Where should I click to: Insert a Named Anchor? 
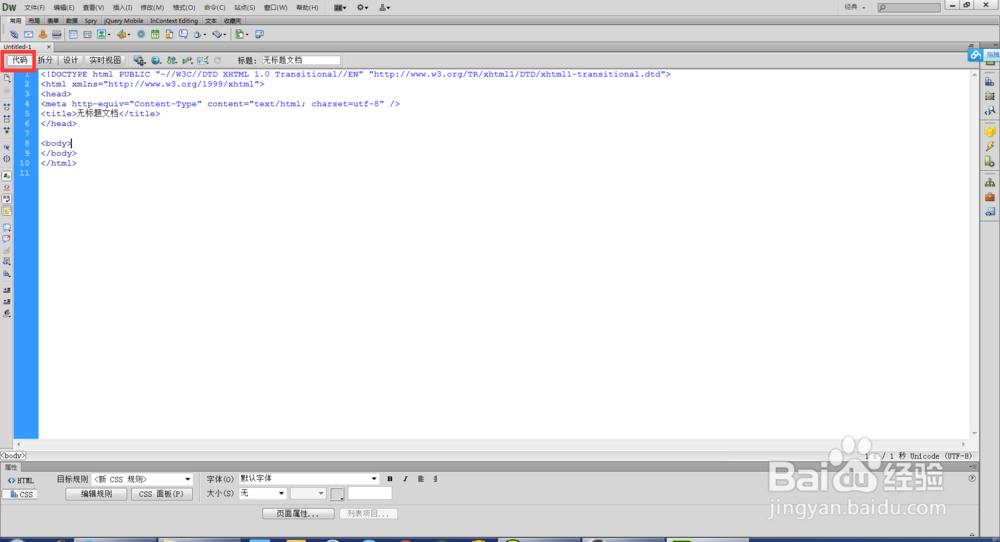(x=43, y=34)
